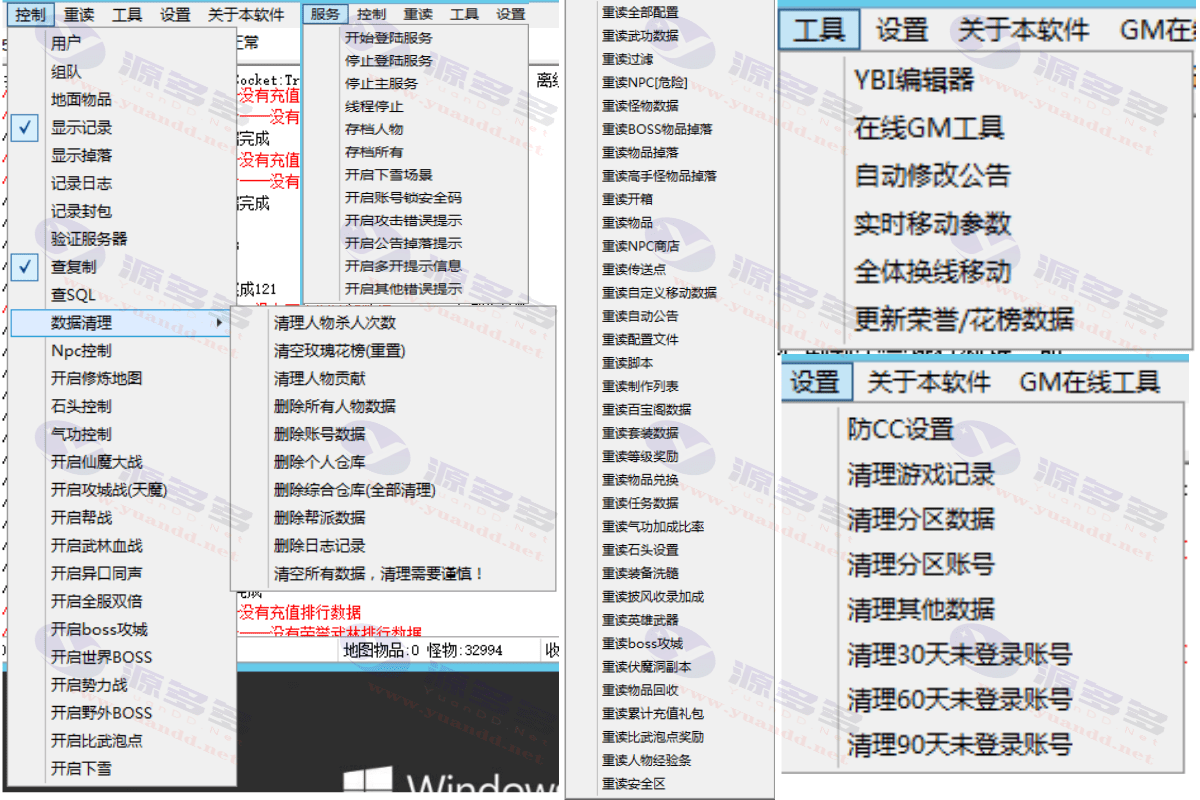Choose 删除个人仓库 in the submenu
The height and width of the screenshot is (800, 1200).
pyautogui.click(x=320, y=462)
